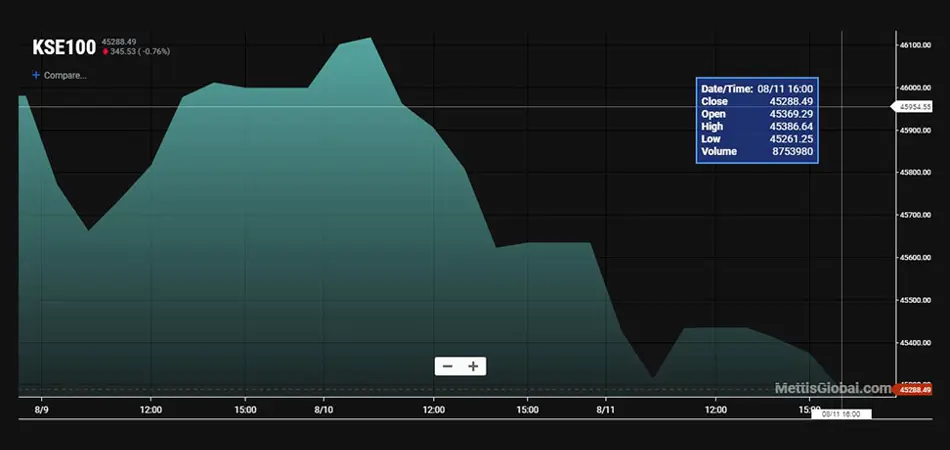Viewport: 950px width, 450px height.
Task: Click the 46000.00 price axis label
Action: [x=915, y=88]
